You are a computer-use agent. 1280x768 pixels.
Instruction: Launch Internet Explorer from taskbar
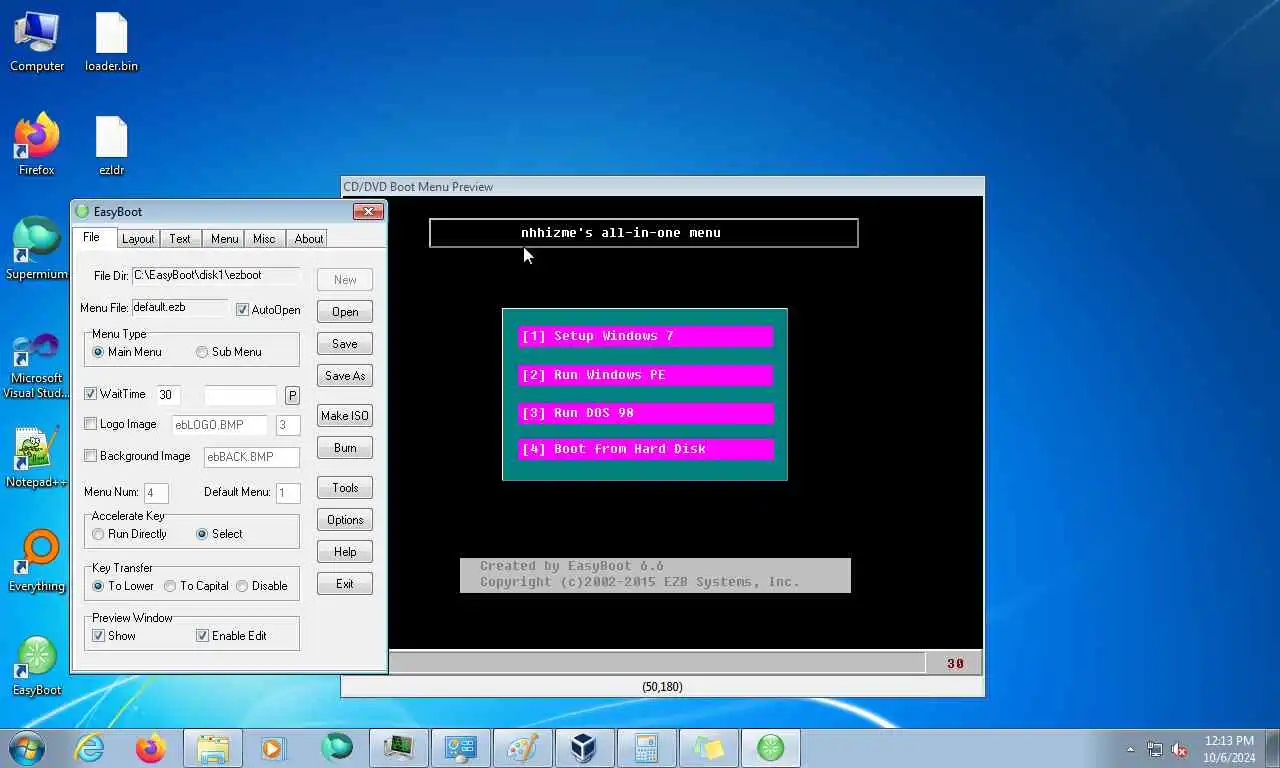tap(90, 748)
